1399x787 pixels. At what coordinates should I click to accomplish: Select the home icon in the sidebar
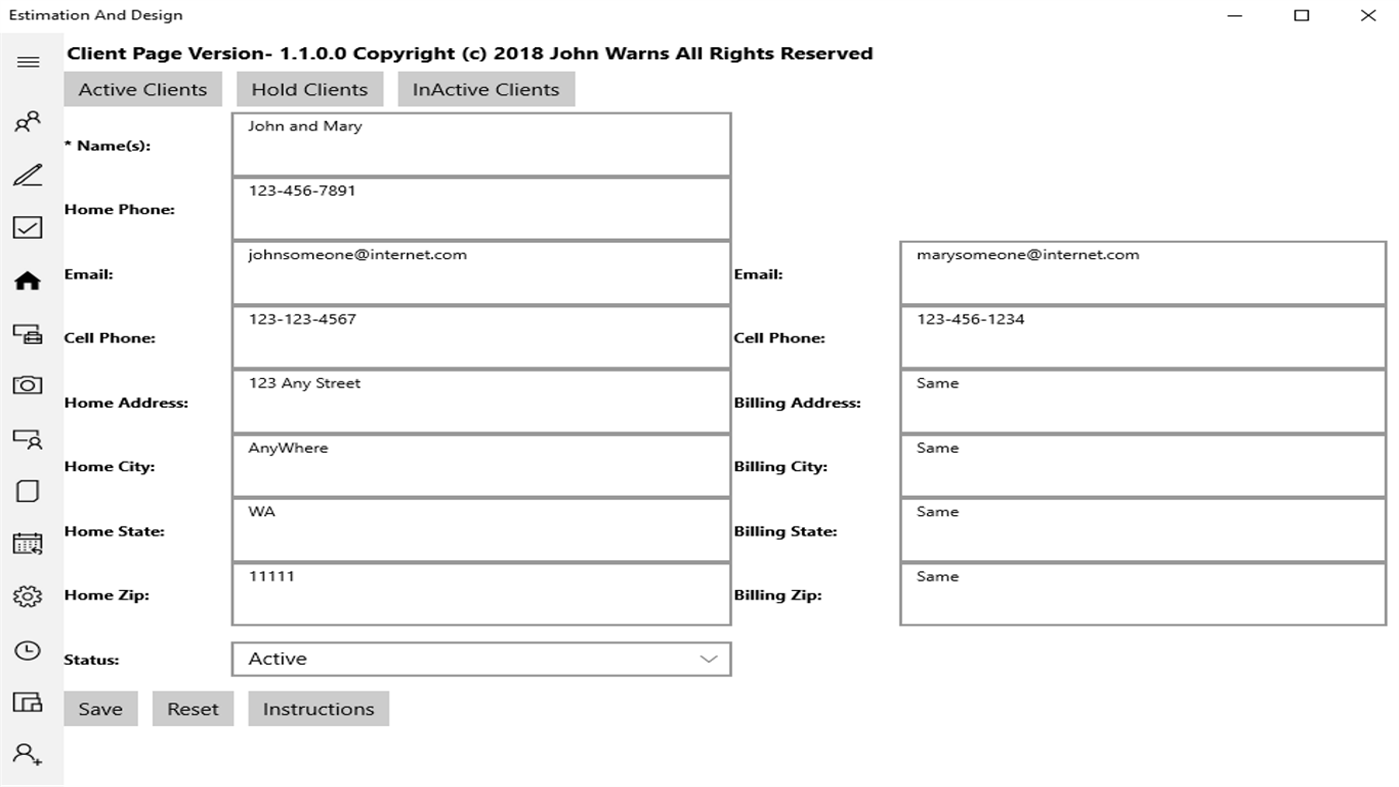[x=28, y=281]
